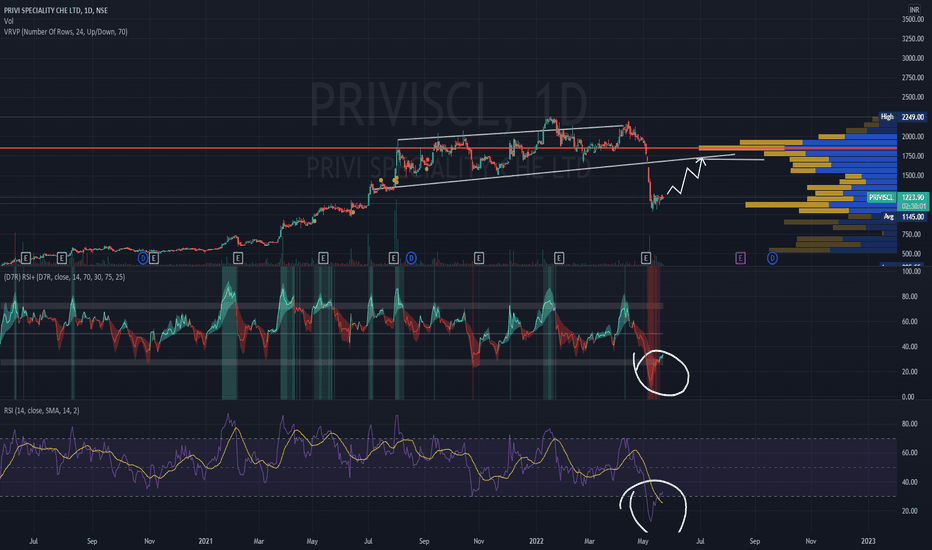932x550 pixels.
Task: Click the 2023 label on the time axis
Action: click(868, 541)
